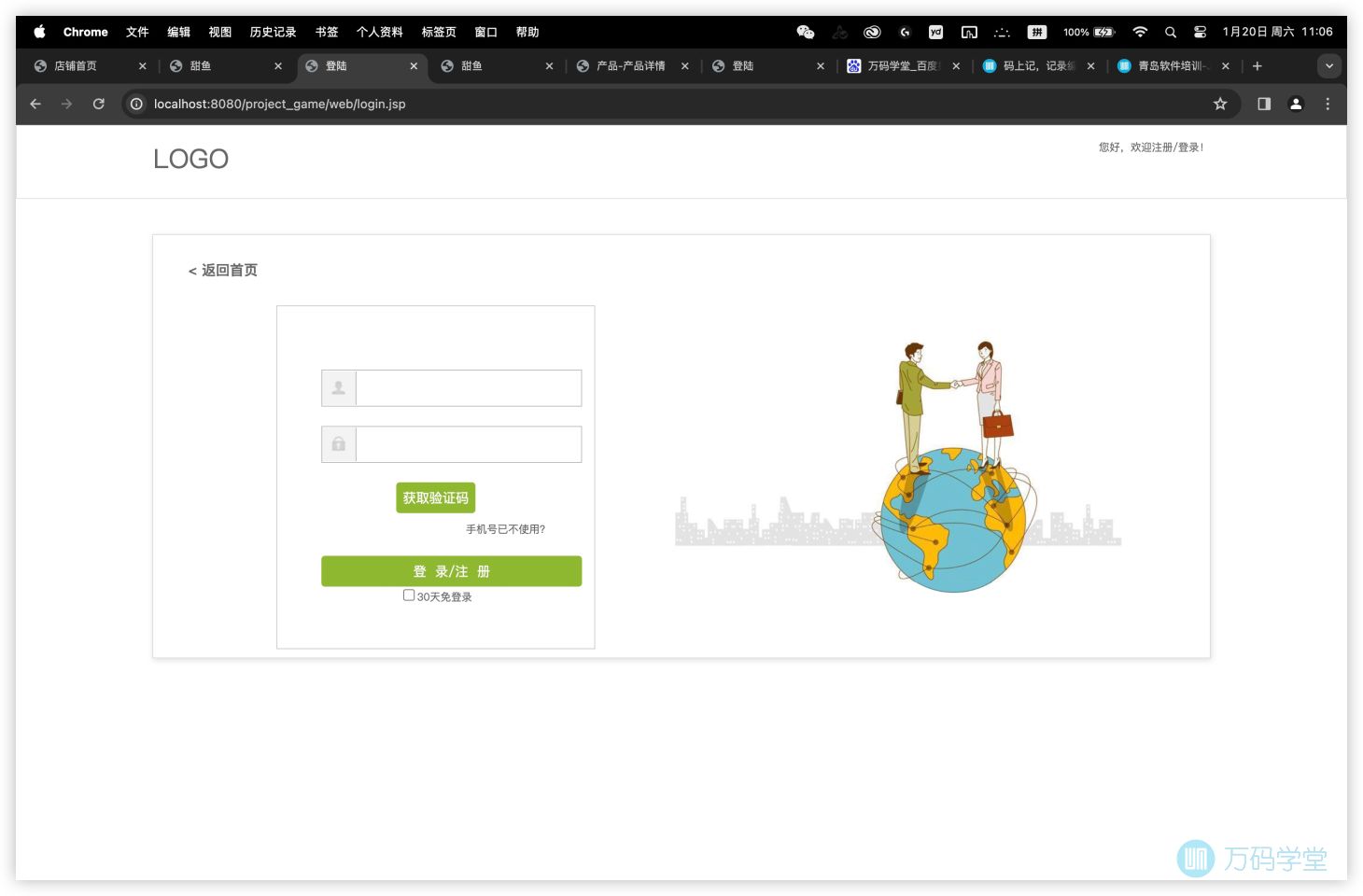
Task: Open Chrome profile avatar icon
Action: click(x=1296, y=104)
